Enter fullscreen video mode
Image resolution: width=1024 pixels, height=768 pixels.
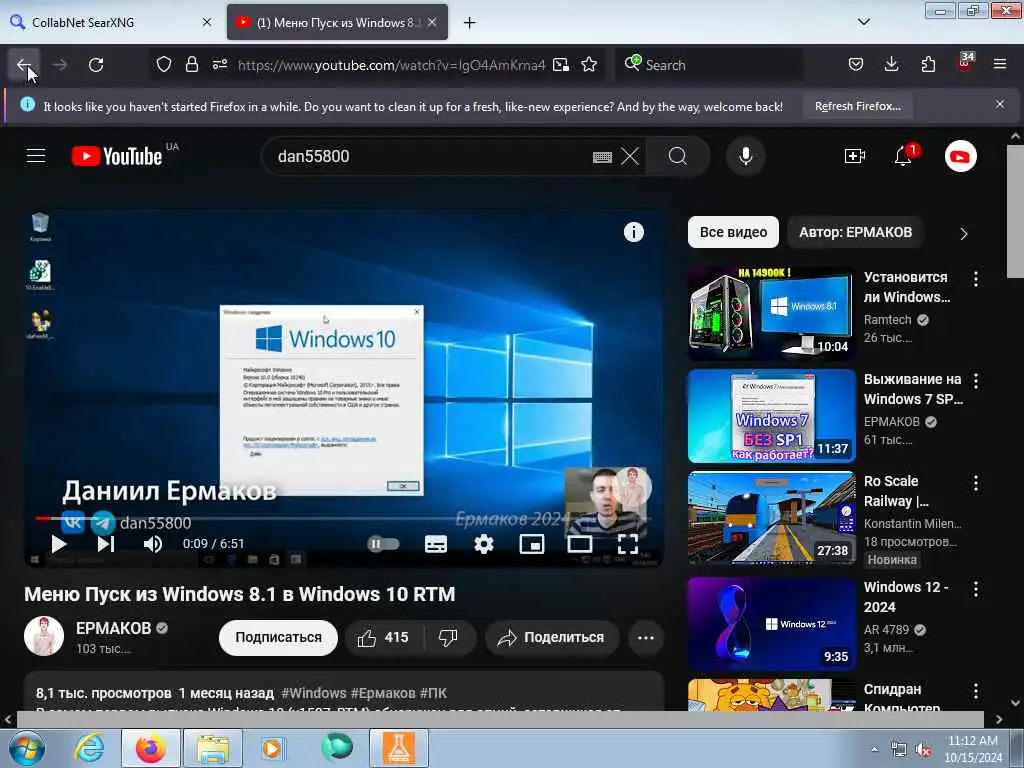click(x=628, y=543)
